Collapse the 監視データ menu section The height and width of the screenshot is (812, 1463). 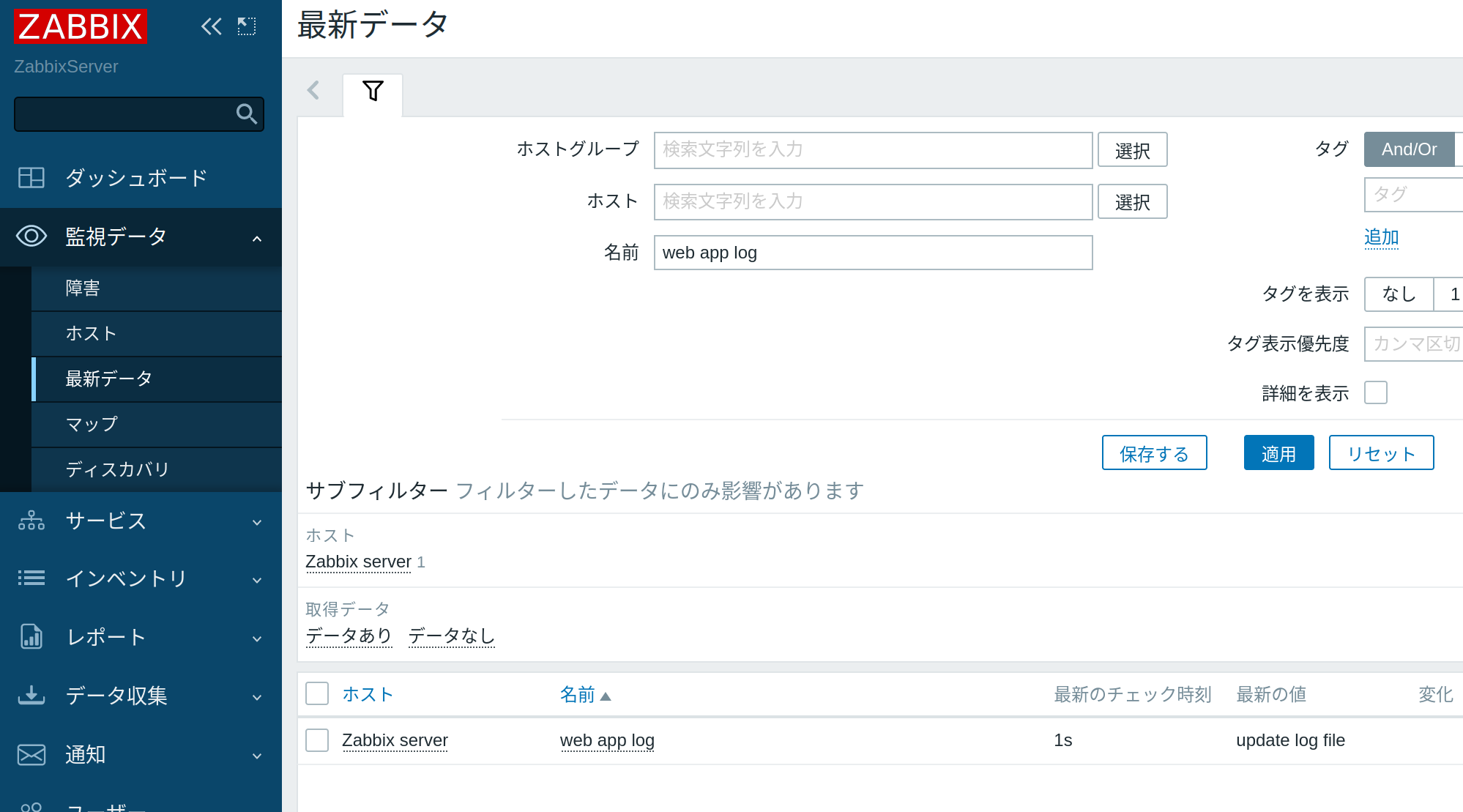(x=257, y=238)
